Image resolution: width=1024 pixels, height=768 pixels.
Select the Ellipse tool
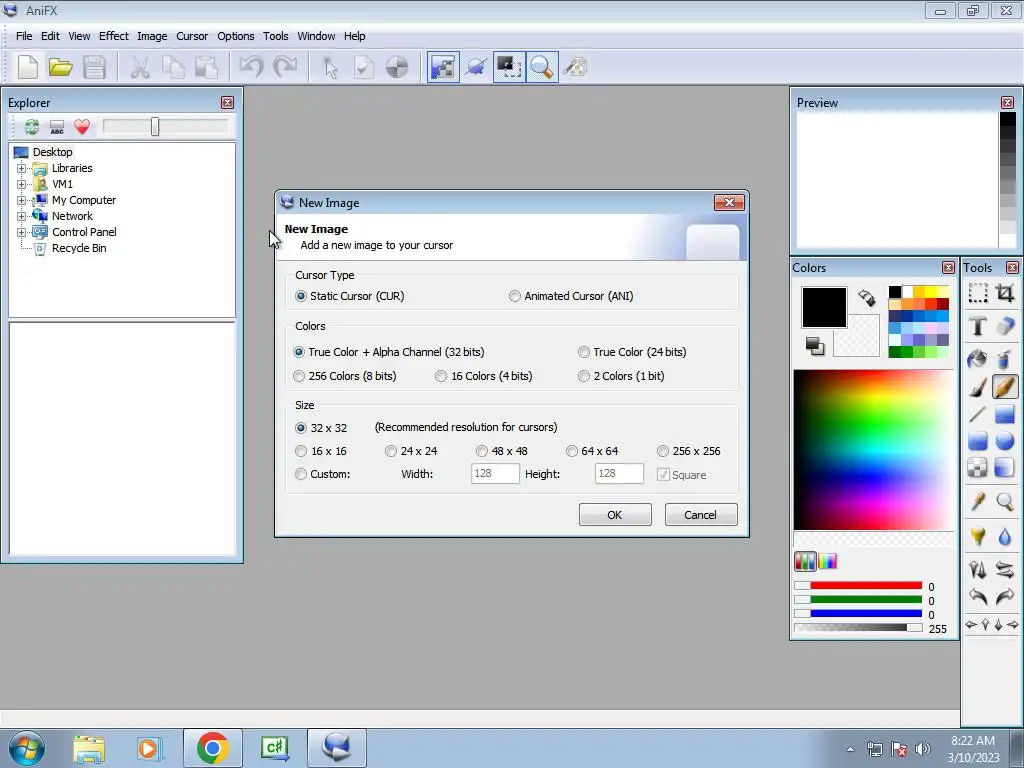(1005, 441)
